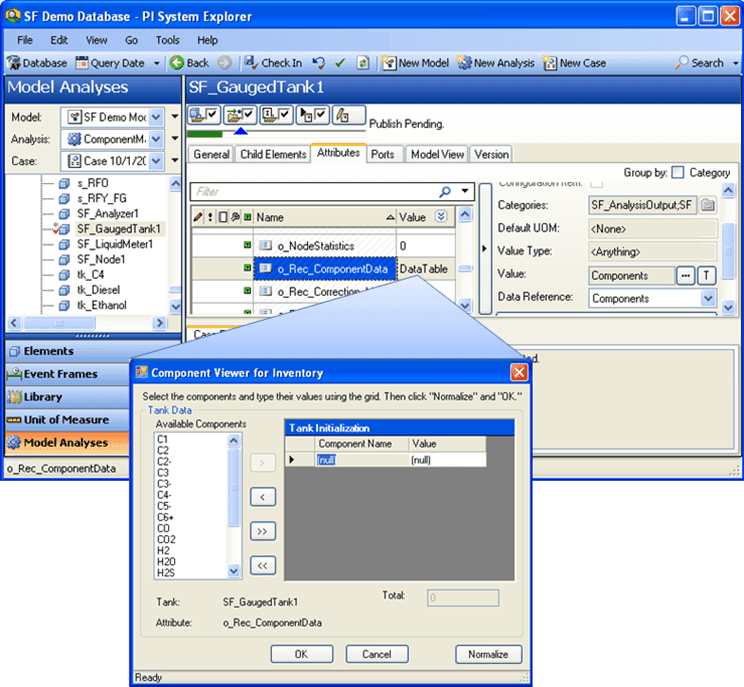Open the Database toolbar button
The width and height of the screenshot is (744, 687).
click(x=37, y=63)
